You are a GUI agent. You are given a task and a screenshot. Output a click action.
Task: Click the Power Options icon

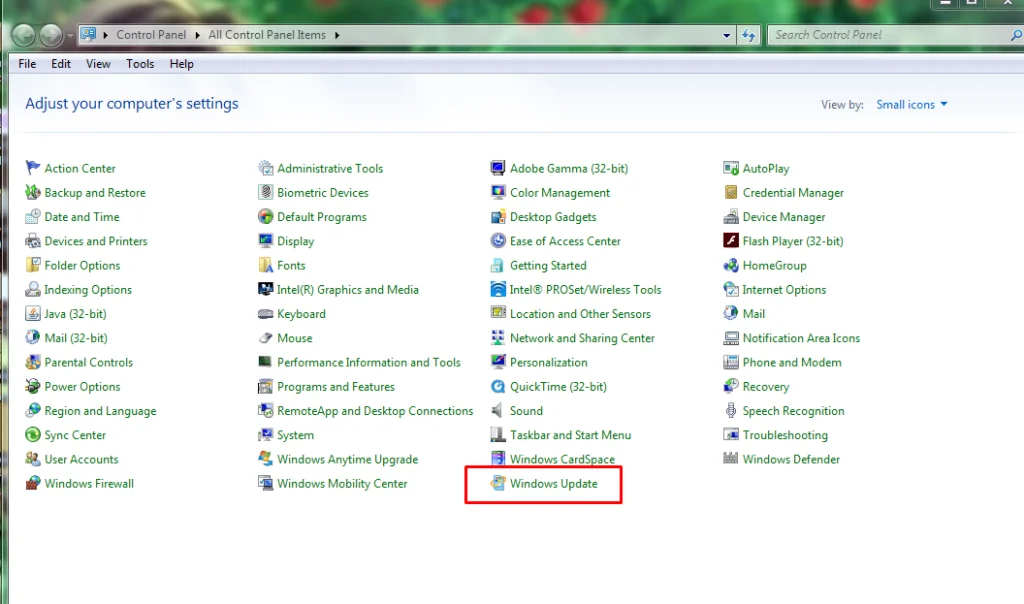pyautogui.click(x=33, y=386)
